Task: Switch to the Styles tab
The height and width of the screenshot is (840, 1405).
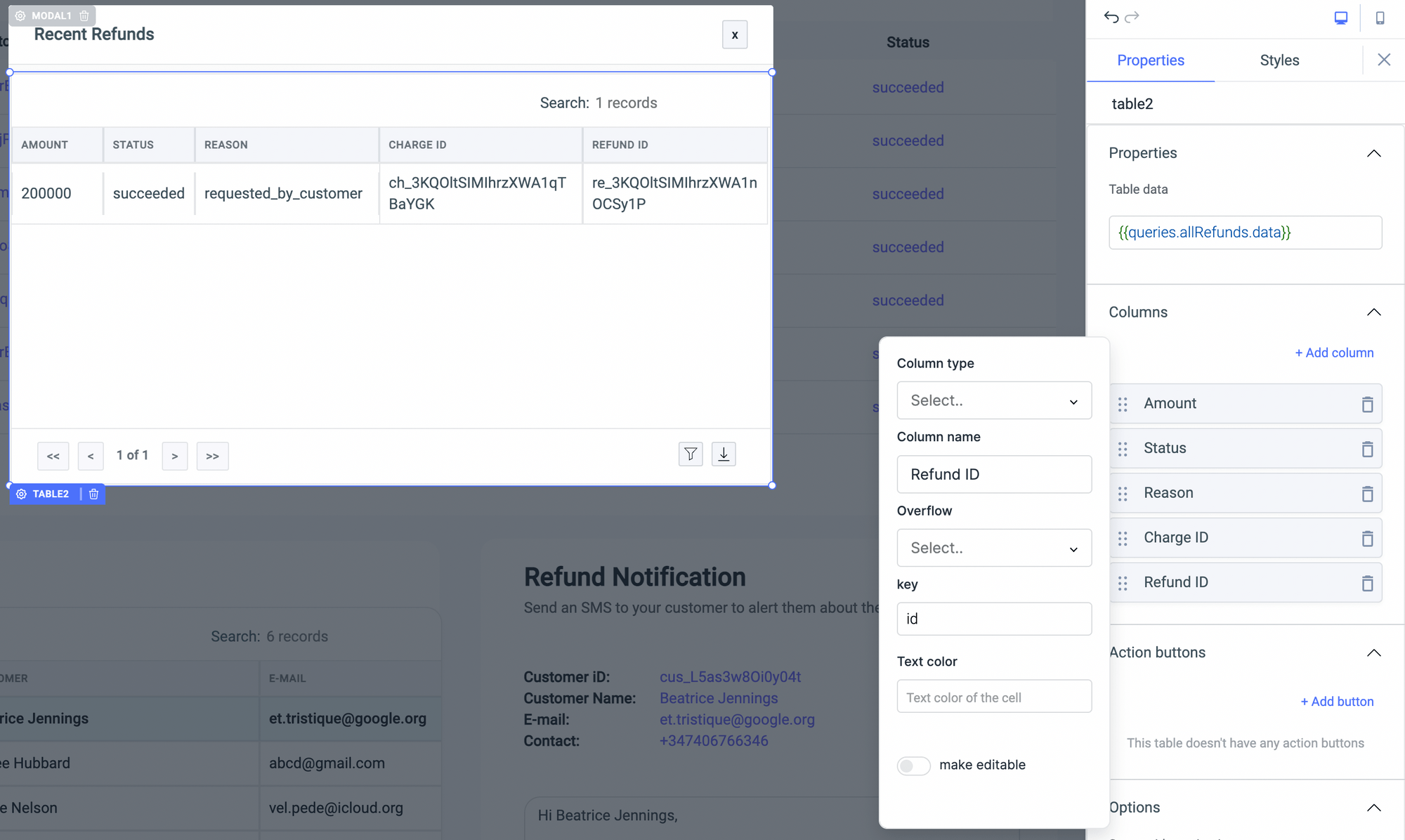Action: [x=1279, y=60]
